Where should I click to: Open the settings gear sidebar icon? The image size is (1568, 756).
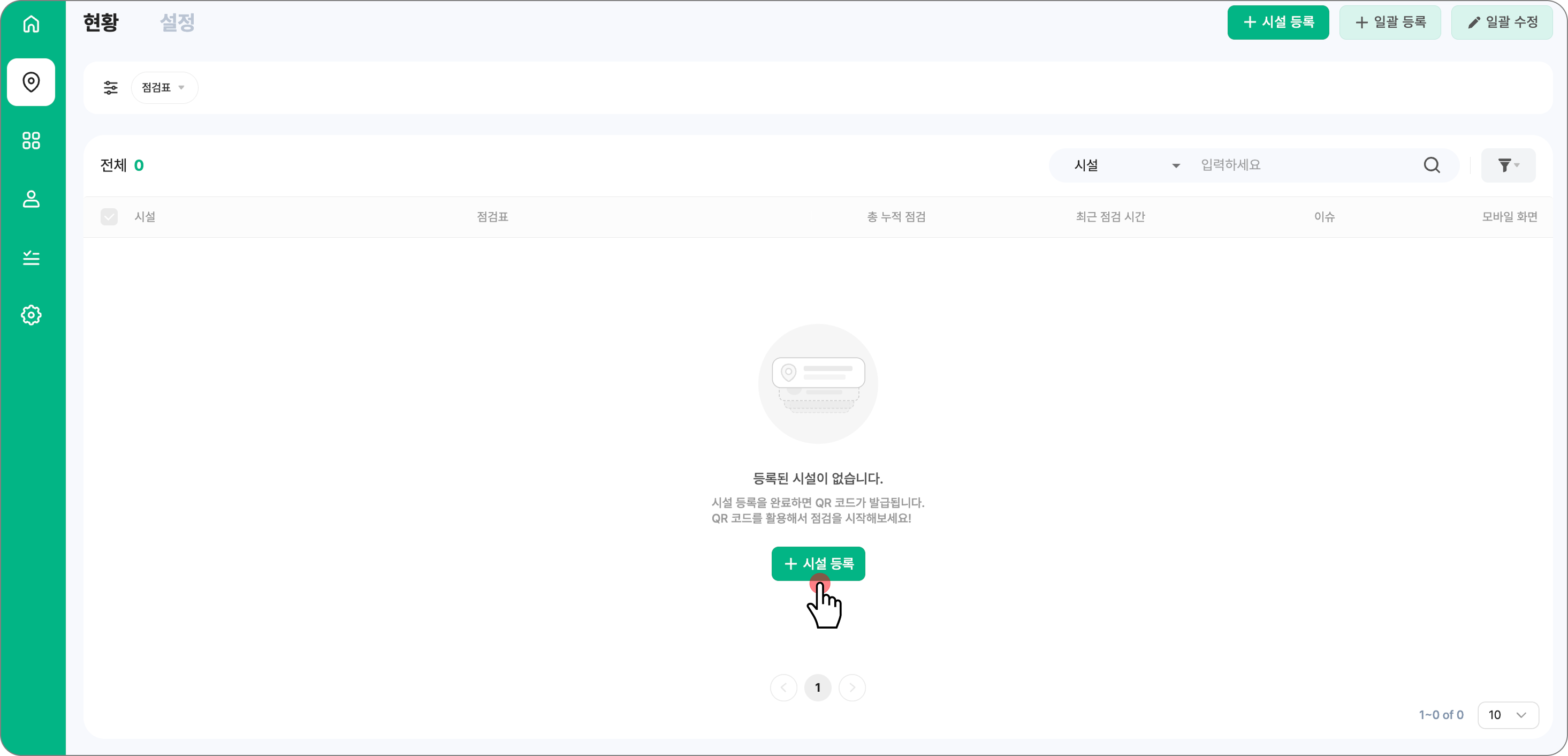click(x=31, y=315)
